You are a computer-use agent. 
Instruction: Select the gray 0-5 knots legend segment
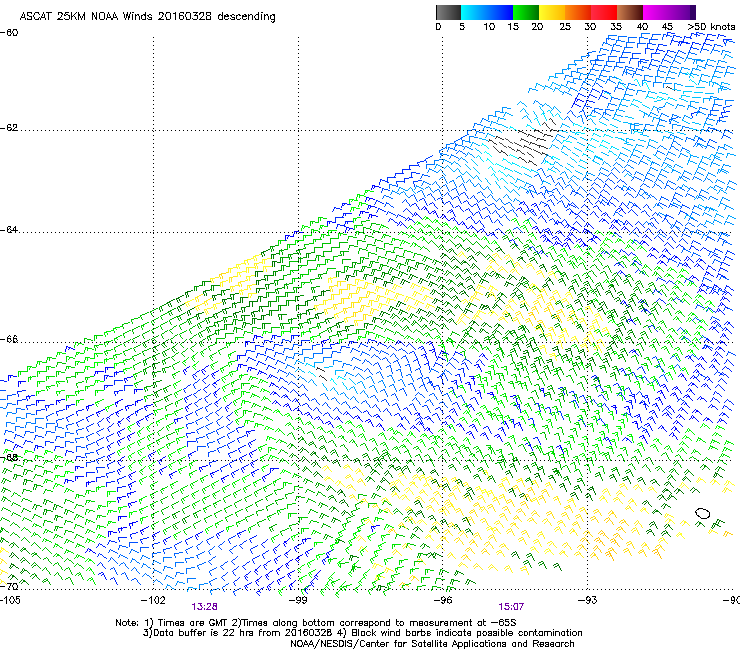448,12
